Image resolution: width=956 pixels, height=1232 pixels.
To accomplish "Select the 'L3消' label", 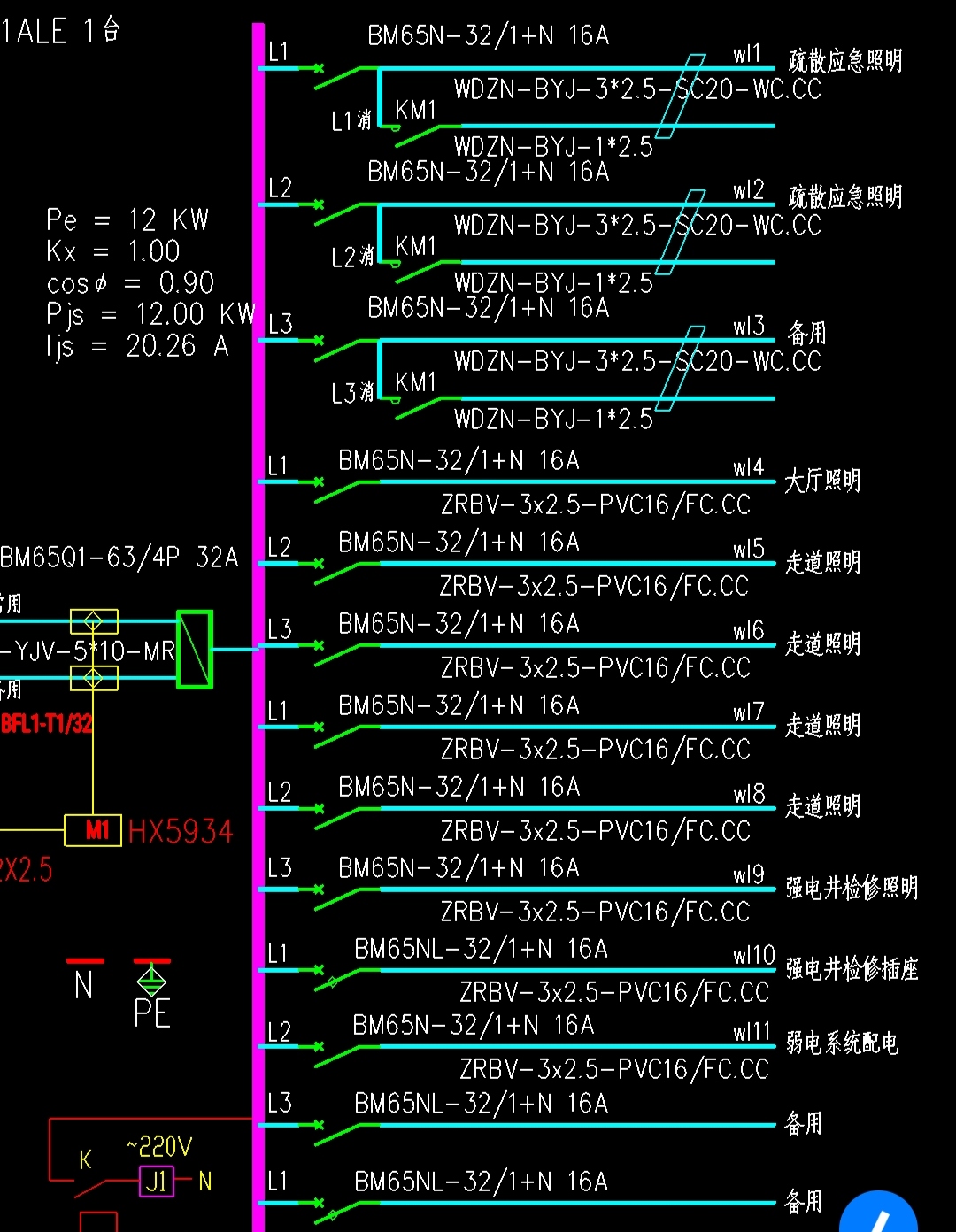I will pyautogui.click(x=352, y=393).
